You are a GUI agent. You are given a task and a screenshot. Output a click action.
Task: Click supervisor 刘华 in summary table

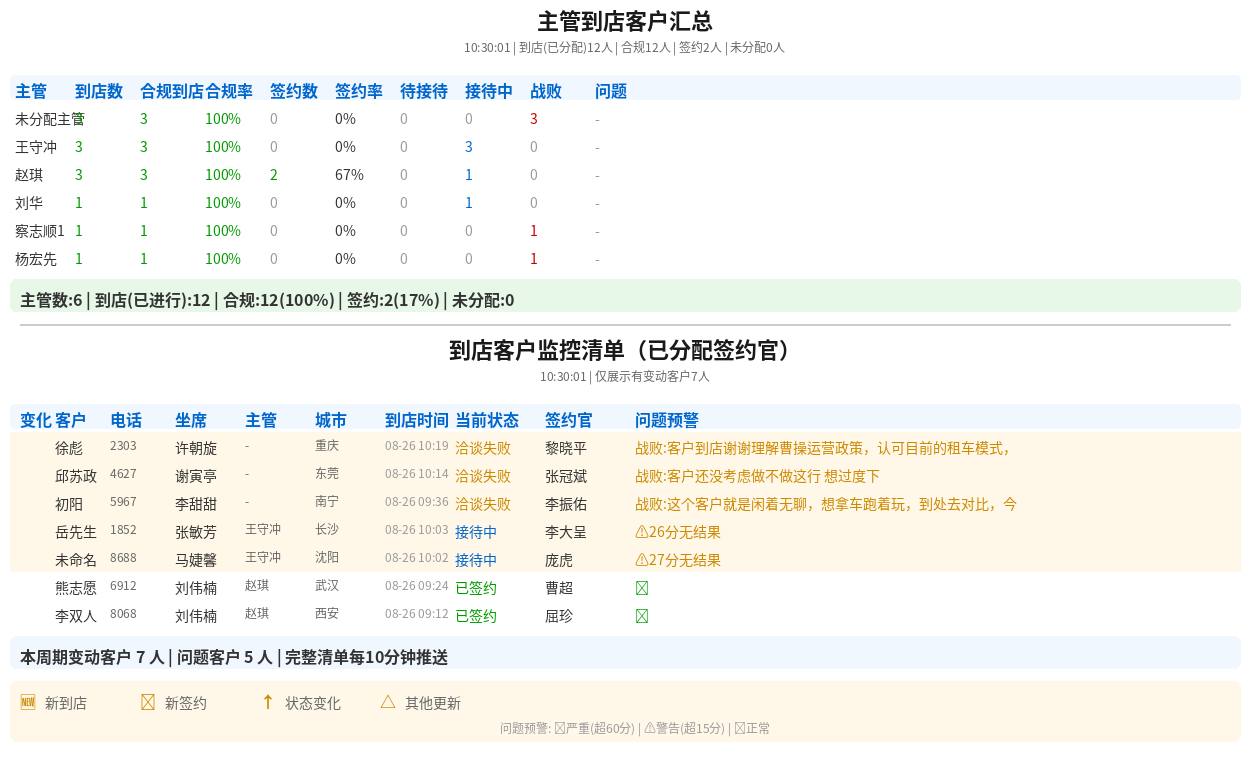pyautogui.click(x=29, y=203)
